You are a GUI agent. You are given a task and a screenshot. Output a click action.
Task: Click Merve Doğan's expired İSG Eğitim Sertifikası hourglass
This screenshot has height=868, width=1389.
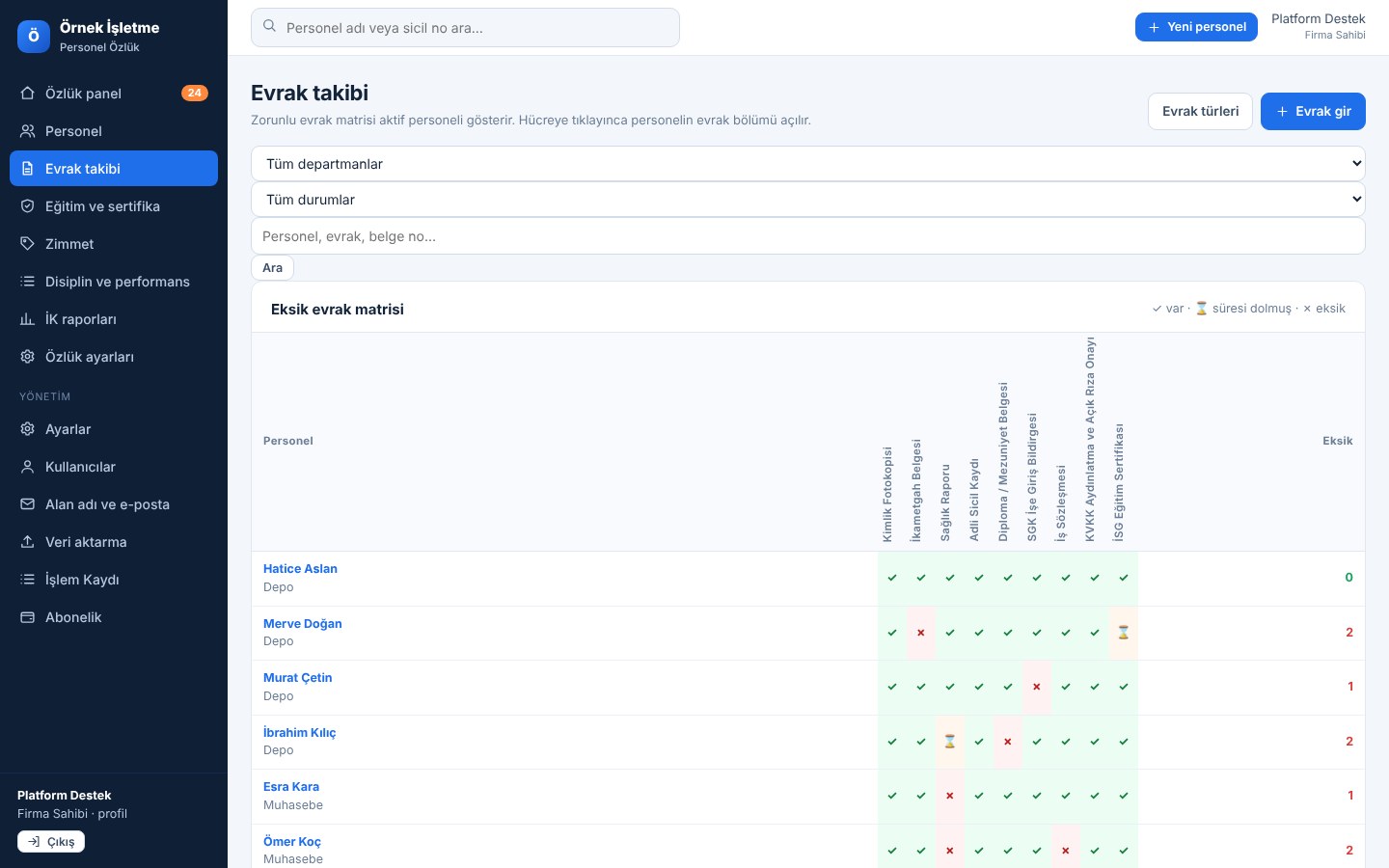tap(1124, 633)
